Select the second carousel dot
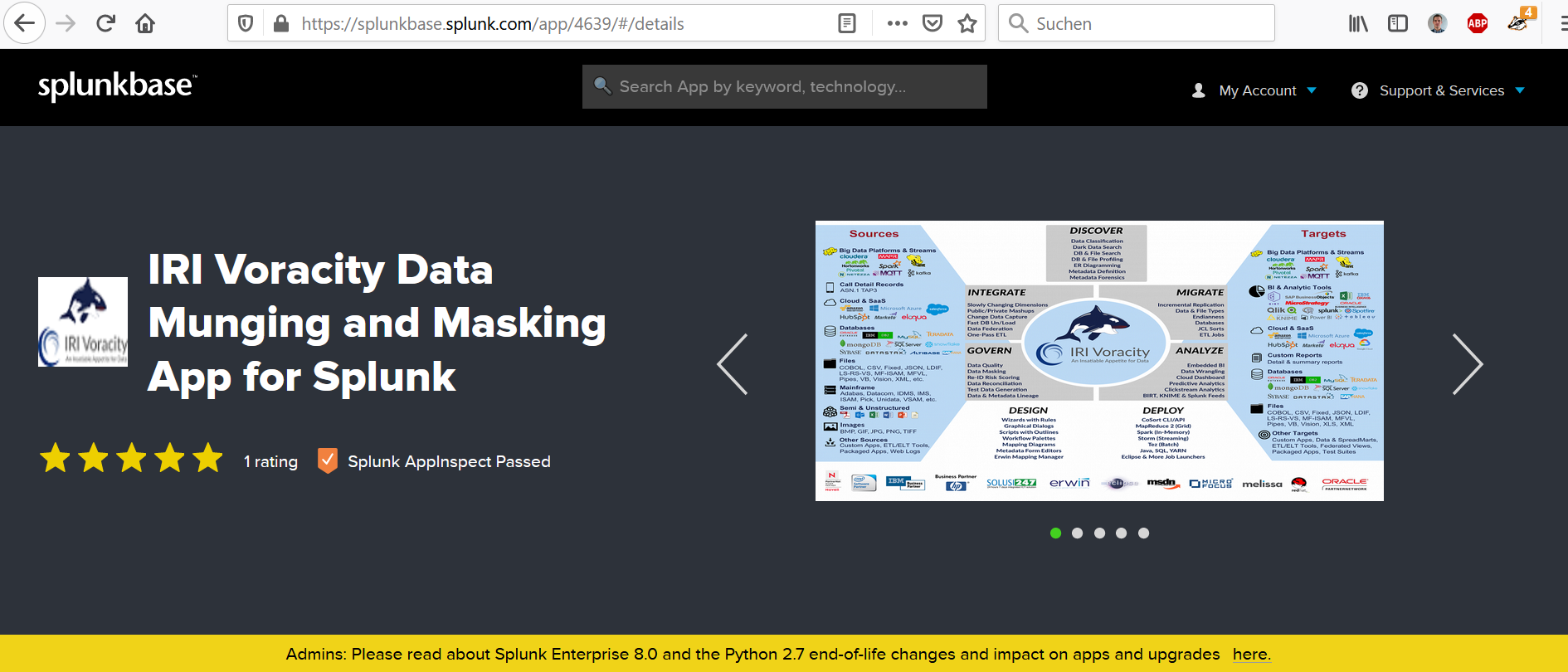The width and height of the screenshot is (1568, 672). coord(1077,533)
